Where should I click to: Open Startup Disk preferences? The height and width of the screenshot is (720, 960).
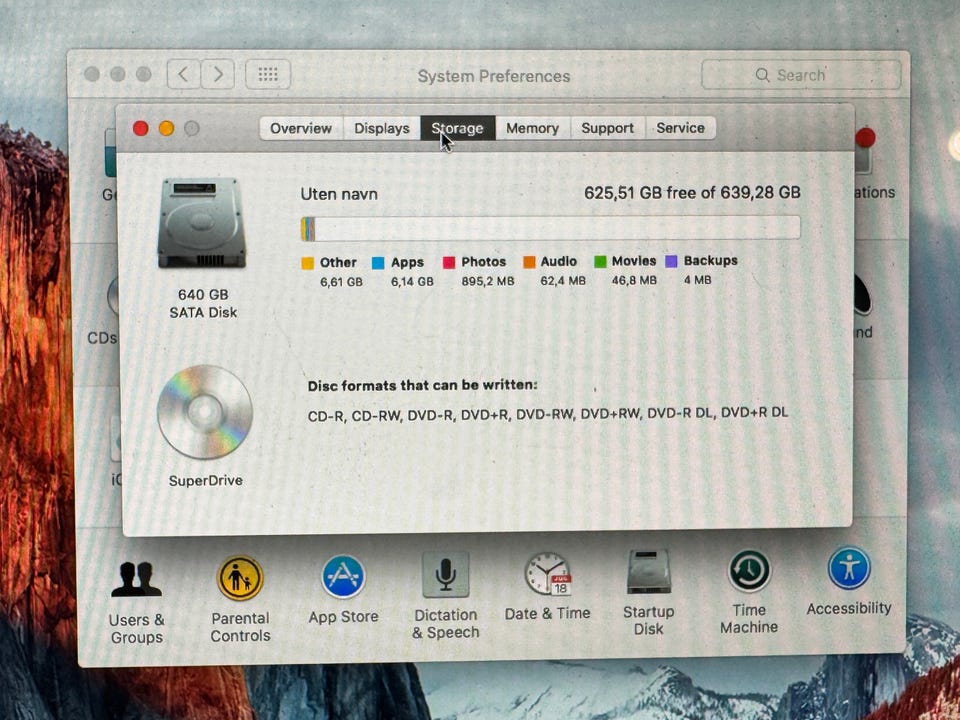pyautogui.click(x=648, y=592)
